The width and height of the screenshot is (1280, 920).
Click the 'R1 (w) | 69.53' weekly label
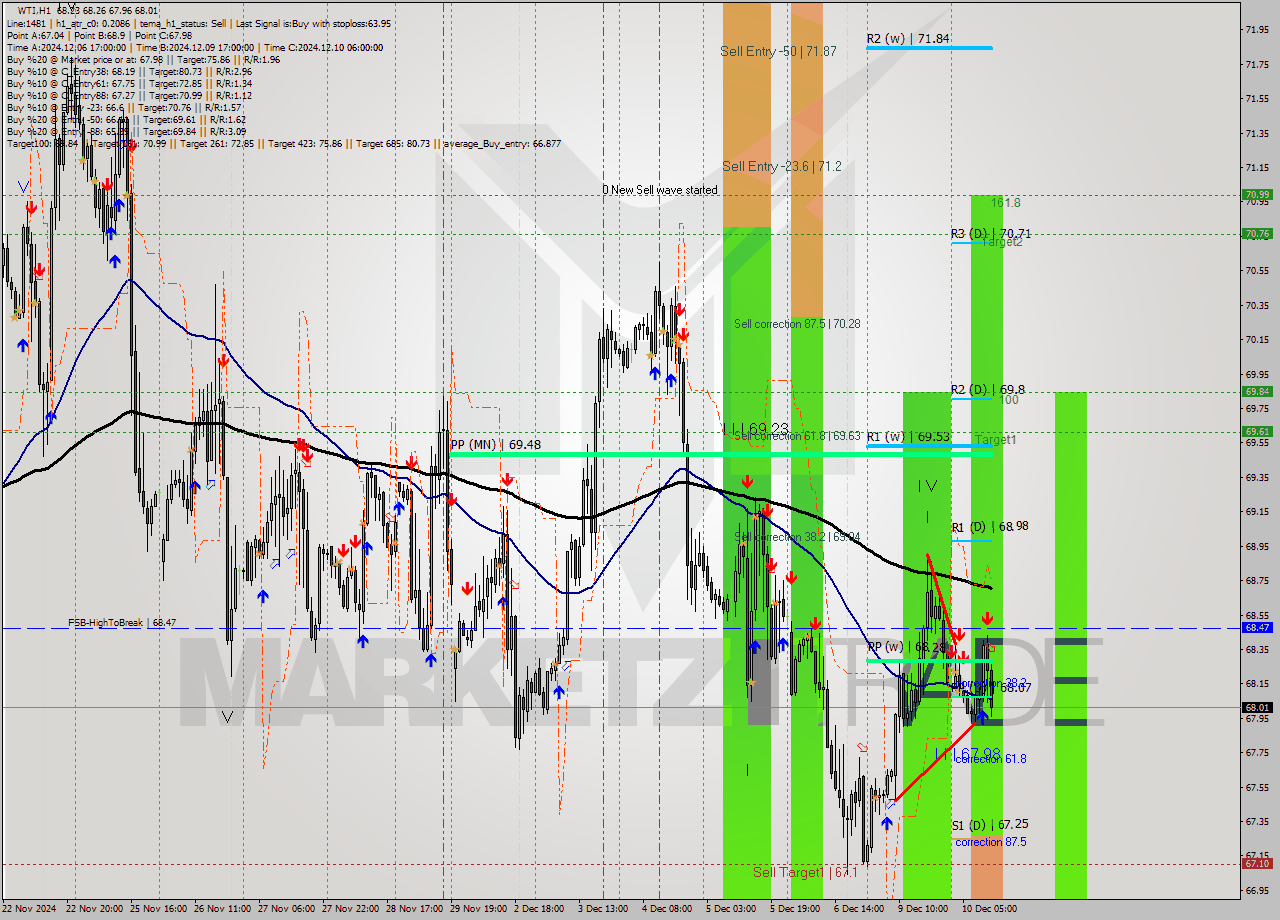coord(908,437)
